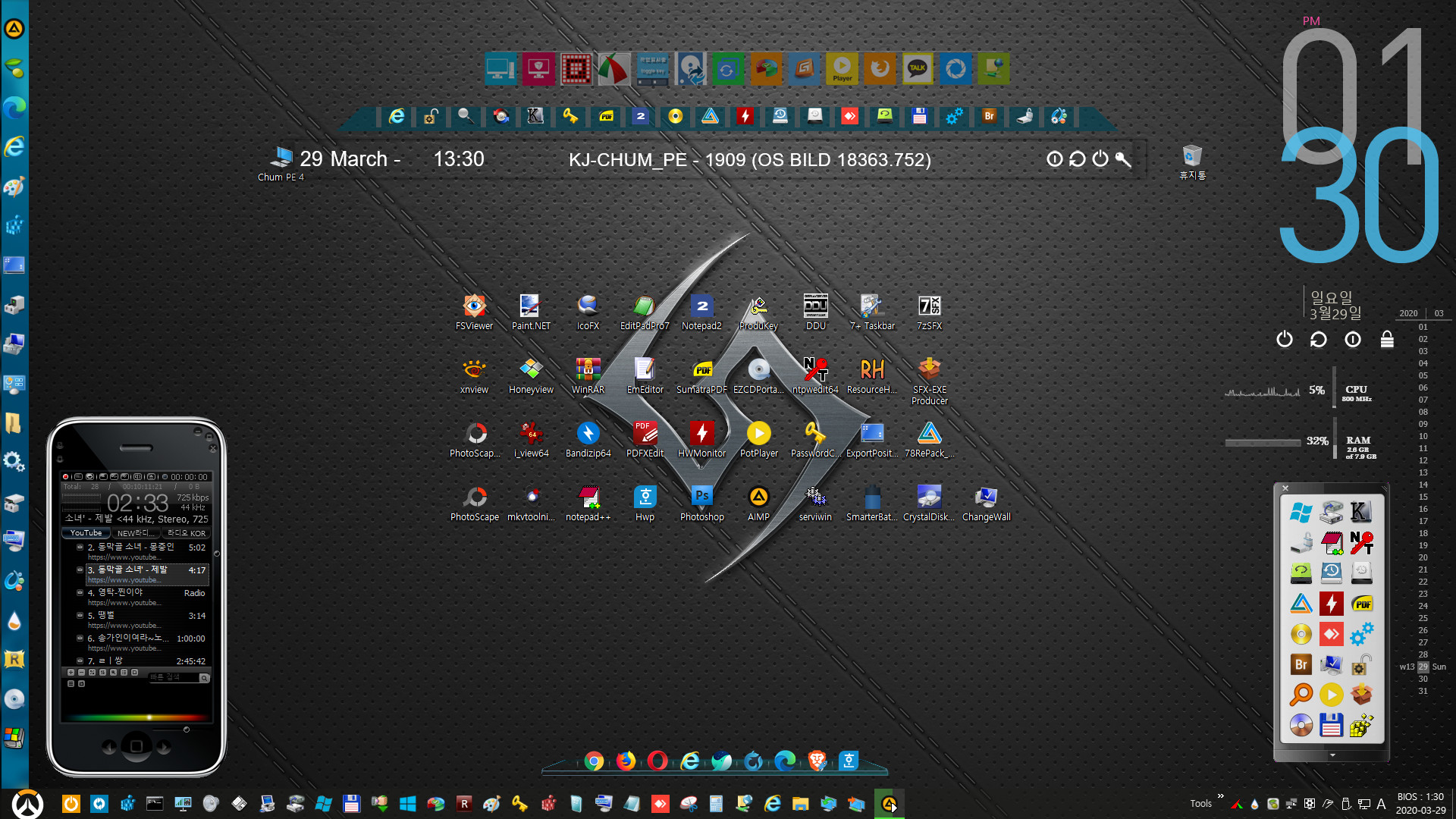This screenshot has height=819, width=1456.
Task: Launch the Hwp desktop icon
Action: (x=645, y=504)
